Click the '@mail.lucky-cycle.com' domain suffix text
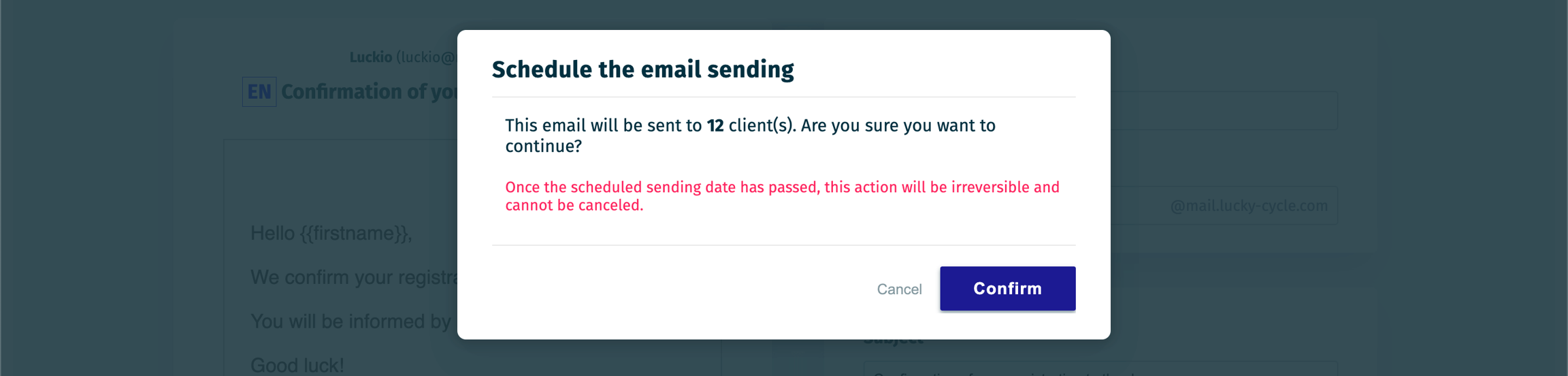The height and width of the screenshot is (376, 1568). (x=1249, y=206)
